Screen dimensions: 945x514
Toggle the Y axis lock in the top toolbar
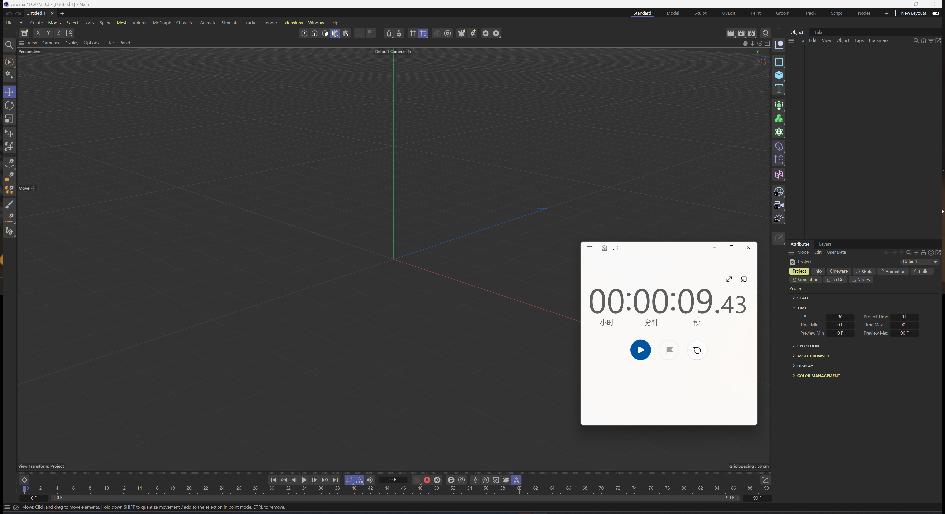click(x=49, y=33)
